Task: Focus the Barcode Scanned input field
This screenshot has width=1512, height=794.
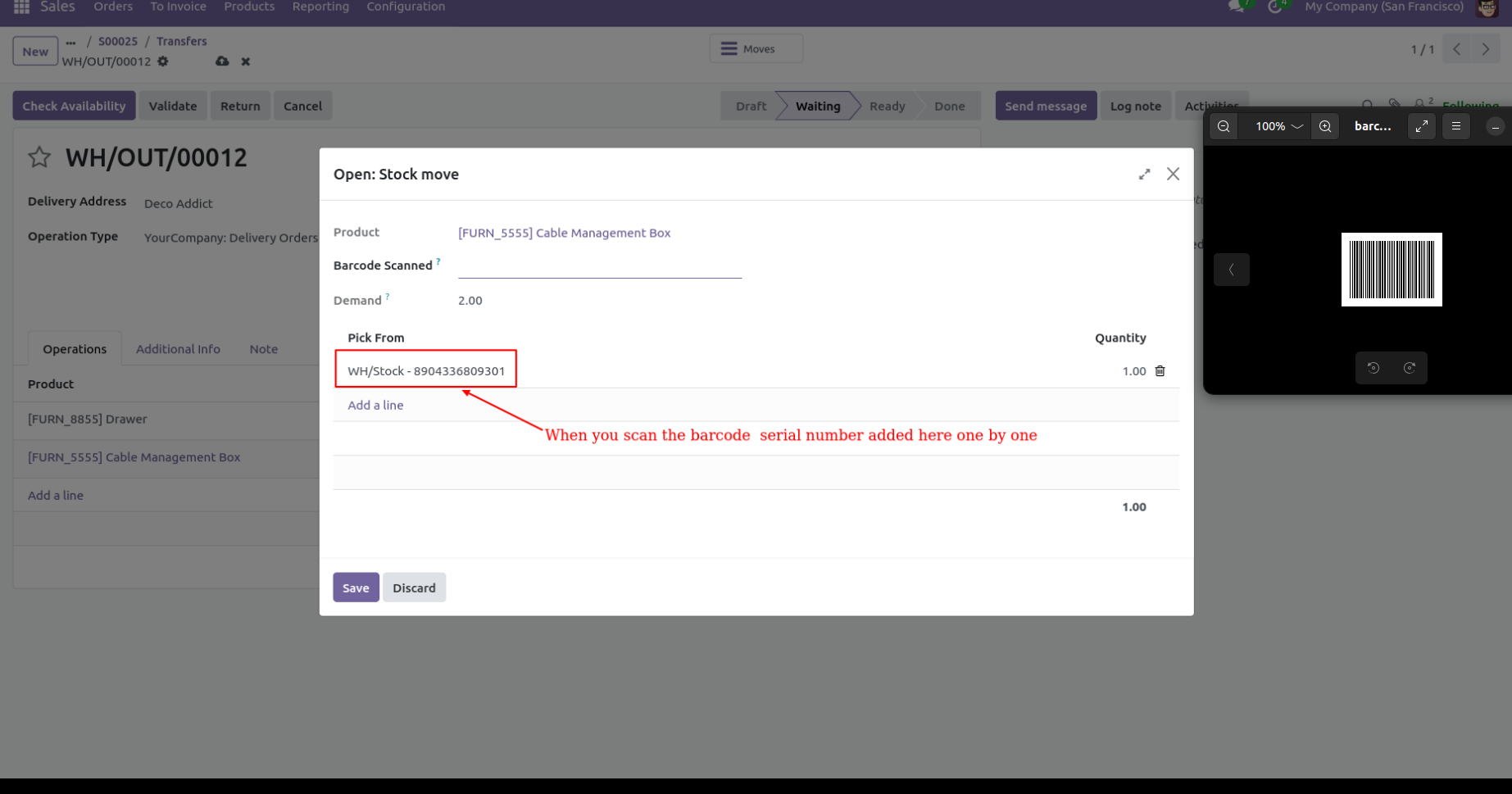Action: click(x=600, y=265)
